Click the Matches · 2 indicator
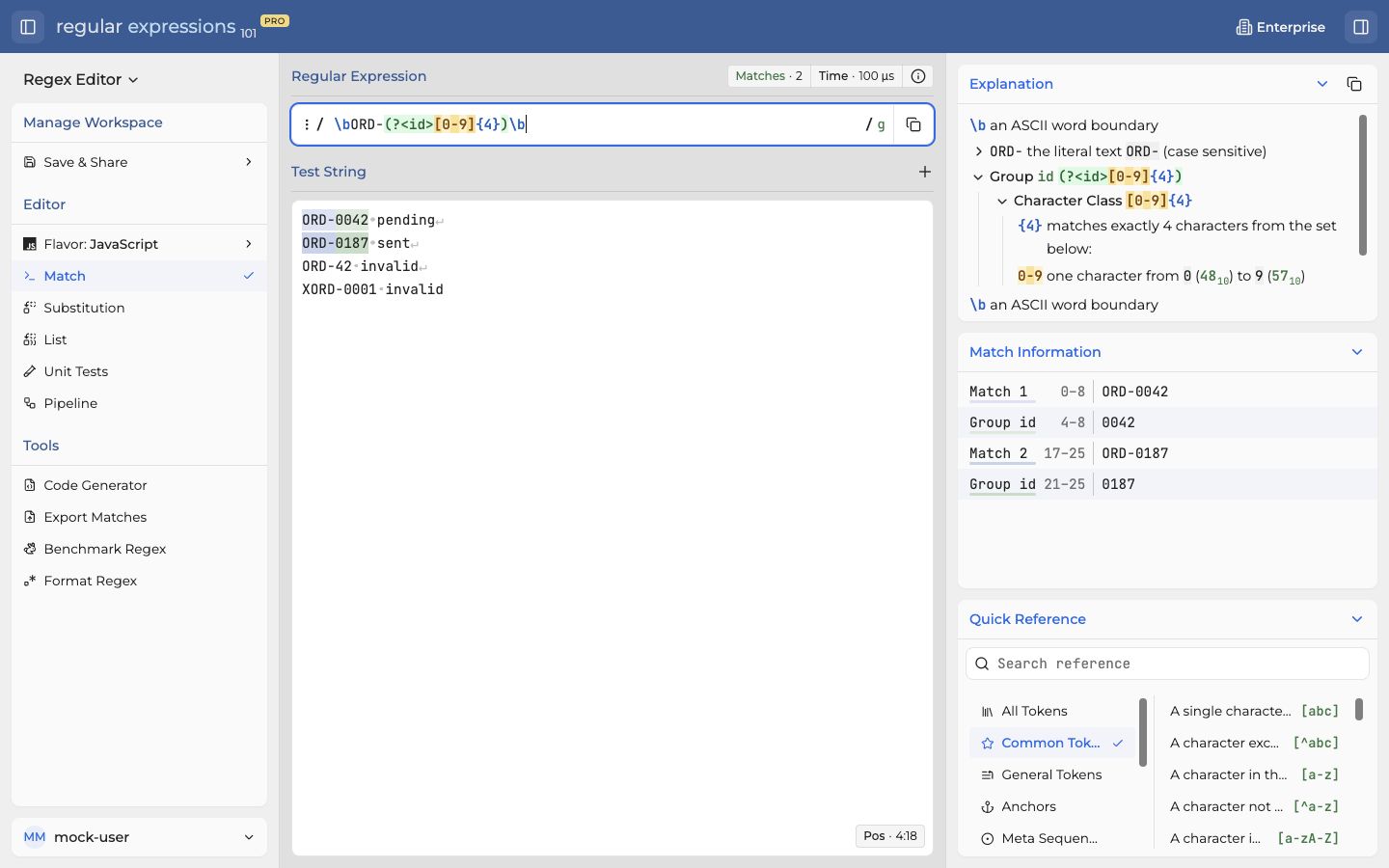The width and height of the screenshot is (1389, 868). tap(769, 76)
